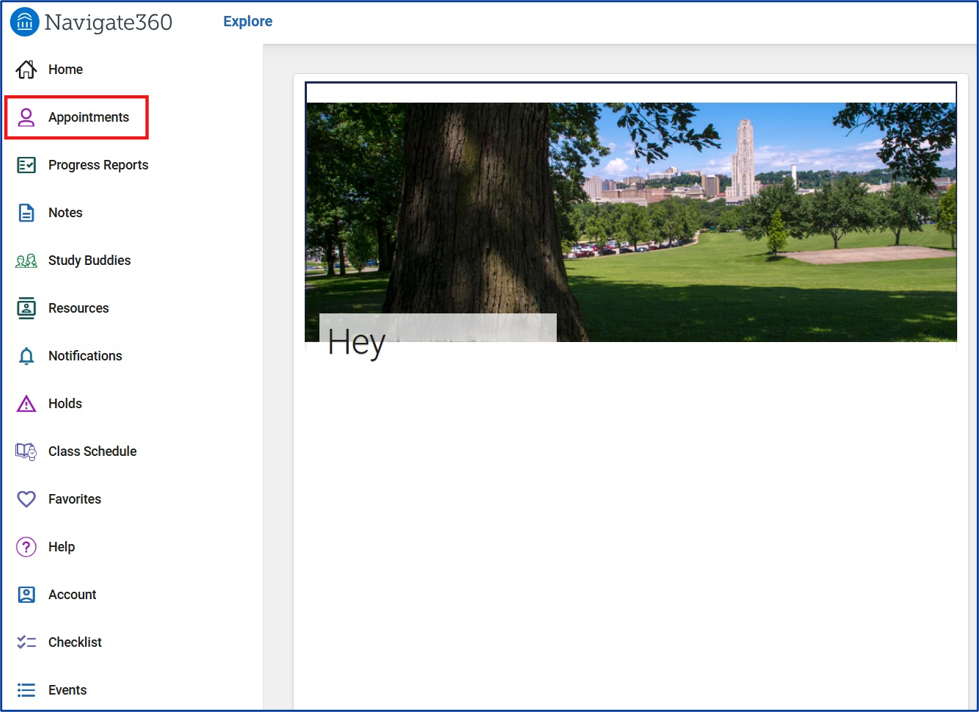This screenshot has height=712, width=979.
Task: Click the Events list icon
Action: pyautogui.click(x=26, y=690)
